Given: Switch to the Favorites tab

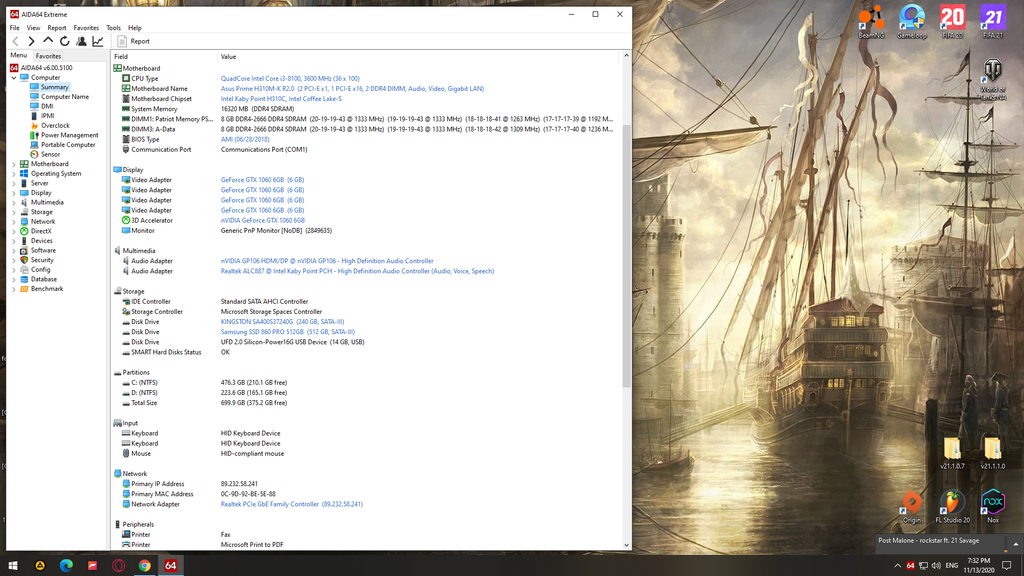Looking at the screenshot, I should click(48, 56).
